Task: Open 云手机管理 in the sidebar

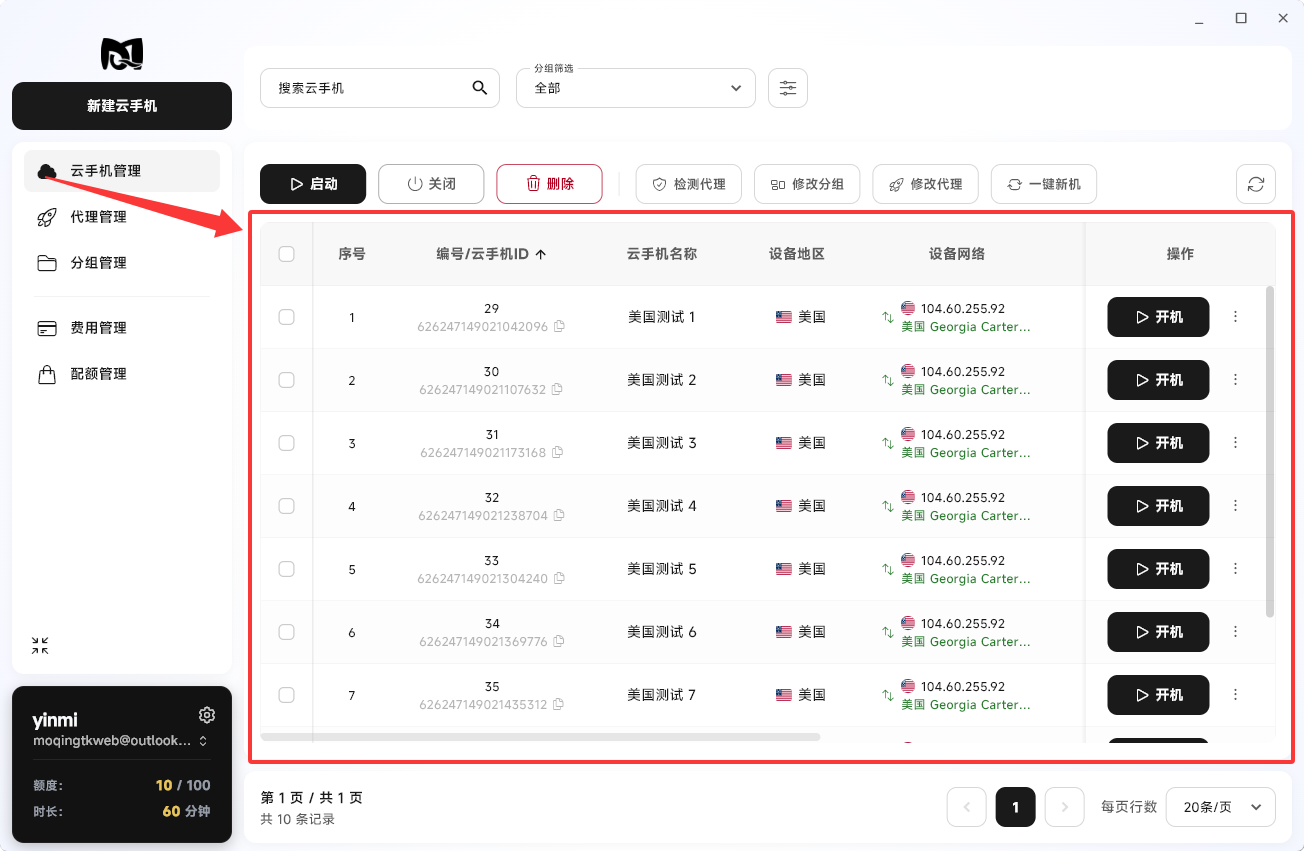Action: coord(122,171)
